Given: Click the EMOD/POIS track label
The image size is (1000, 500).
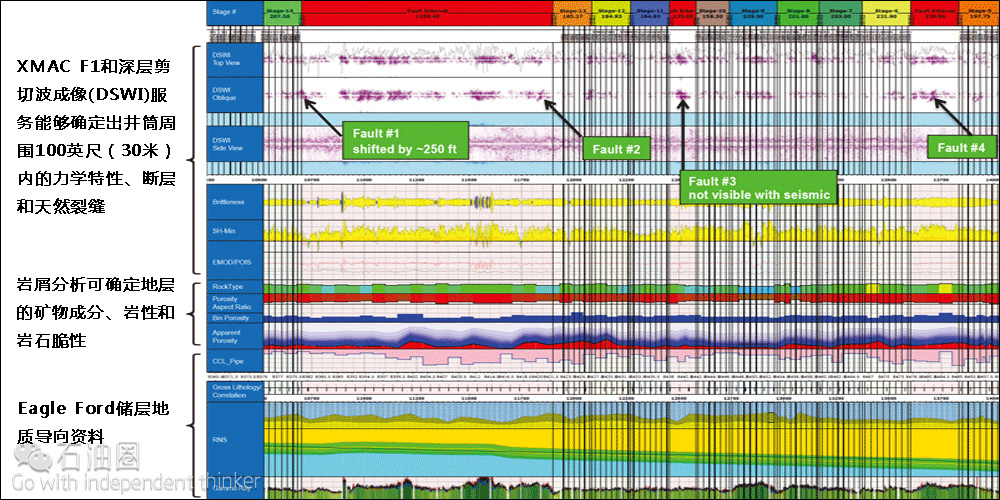Looking at the screenshot, I should point(235,258).
